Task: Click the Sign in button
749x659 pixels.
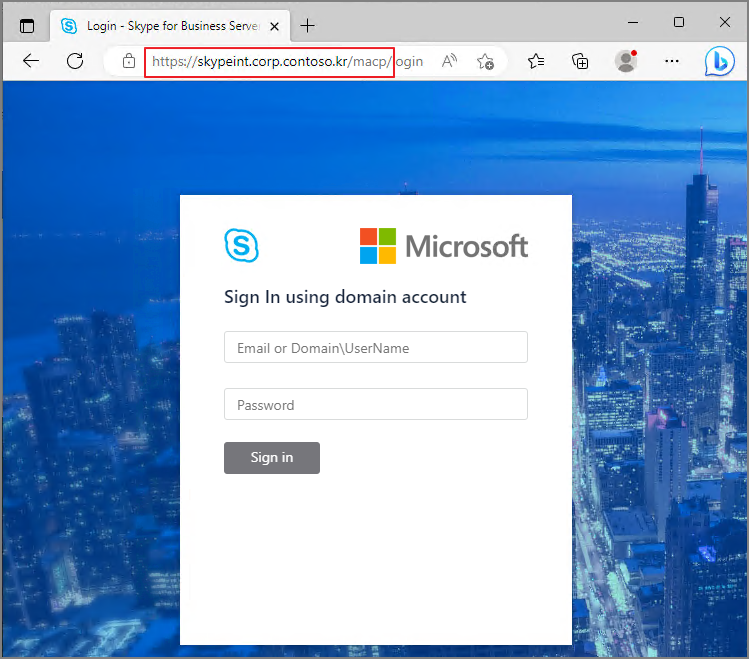Action: click(272, 457)
